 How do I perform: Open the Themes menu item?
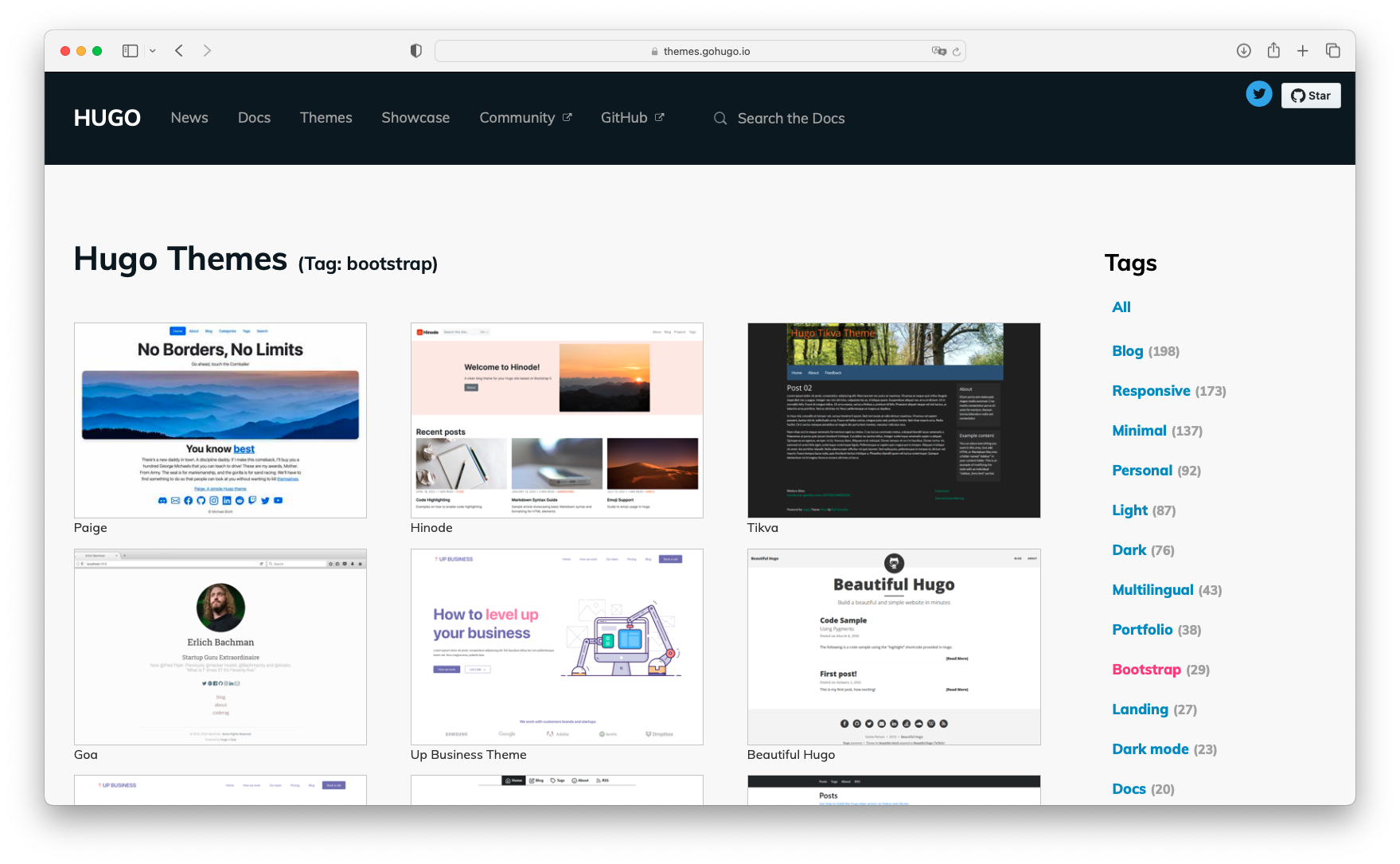click(326, 118)
